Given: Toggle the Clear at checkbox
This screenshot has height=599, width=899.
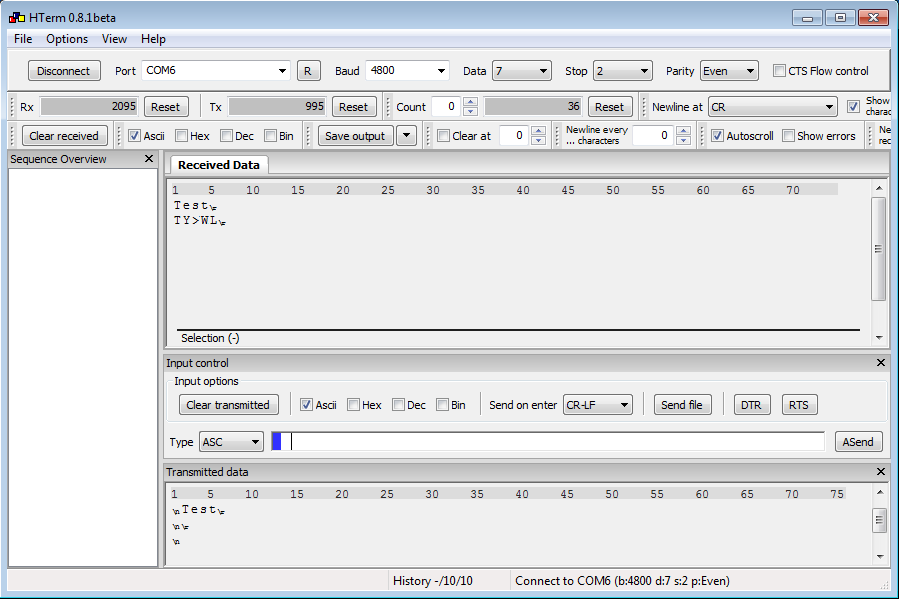Looking at the screenshot, I should point(443,136).
